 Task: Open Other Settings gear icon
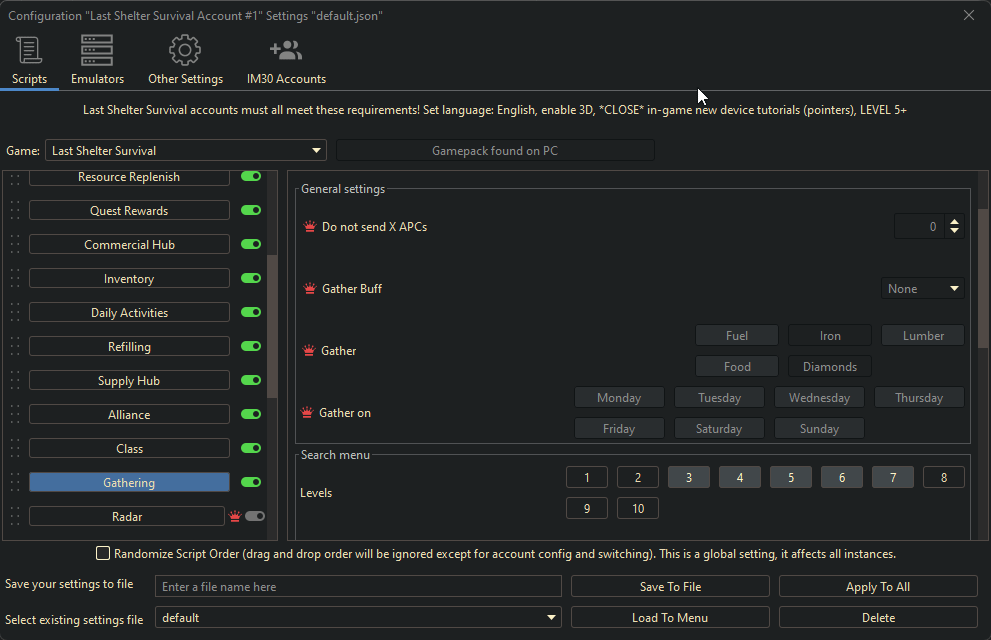click(185, 50)
